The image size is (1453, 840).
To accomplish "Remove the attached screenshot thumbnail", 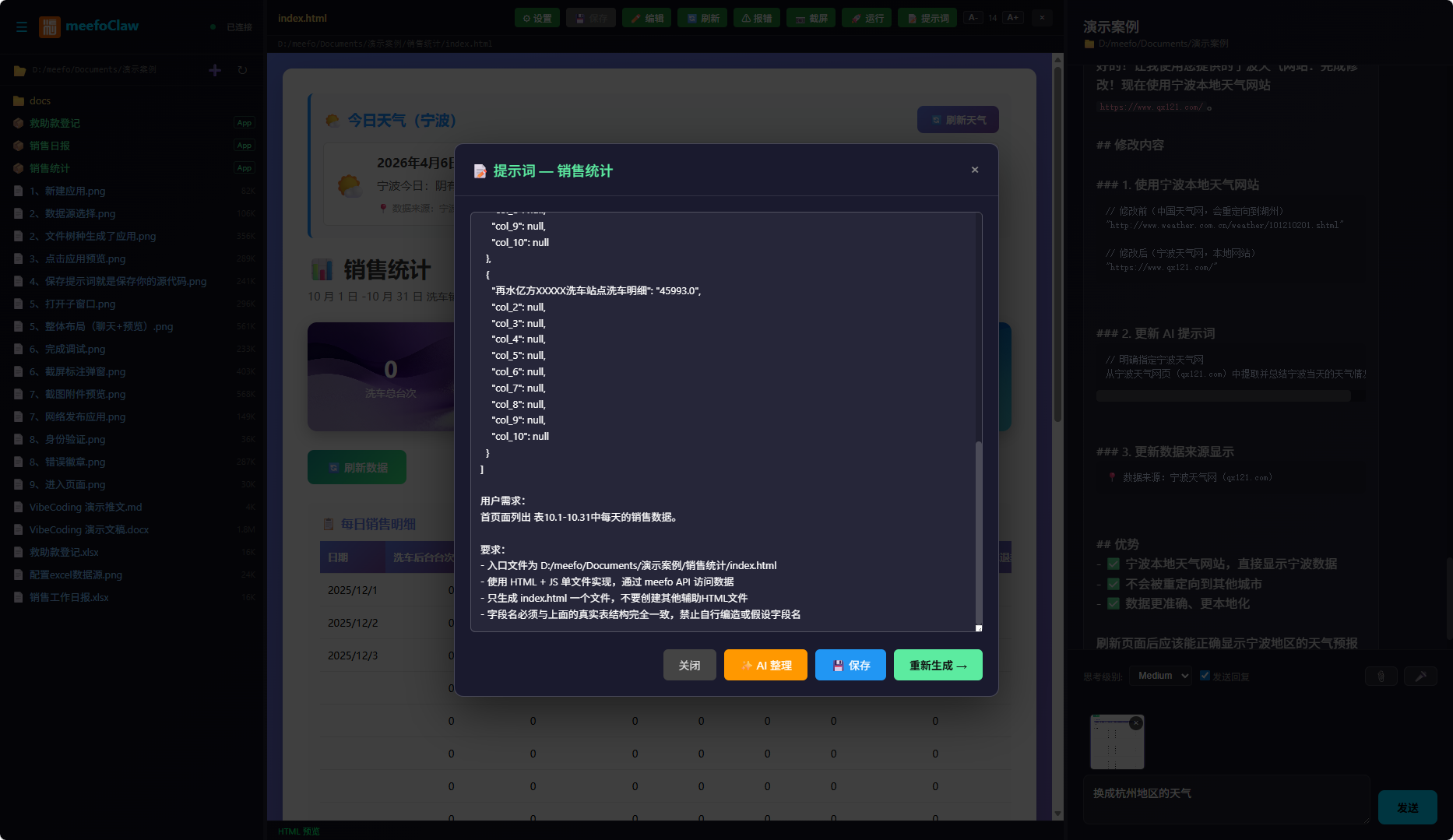I will (1136, 723).
